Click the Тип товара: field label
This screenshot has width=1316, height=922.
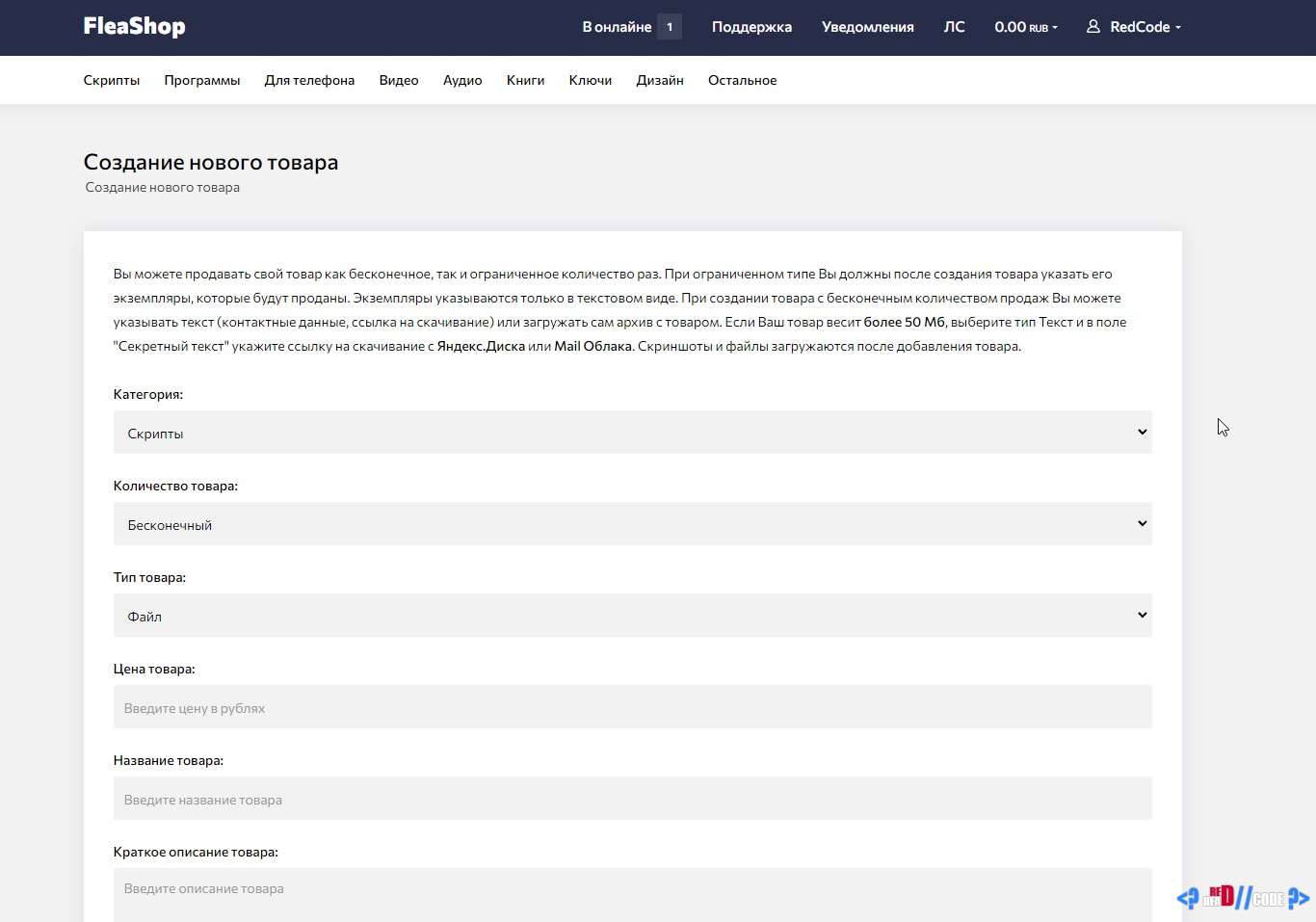tap(149, 577)
